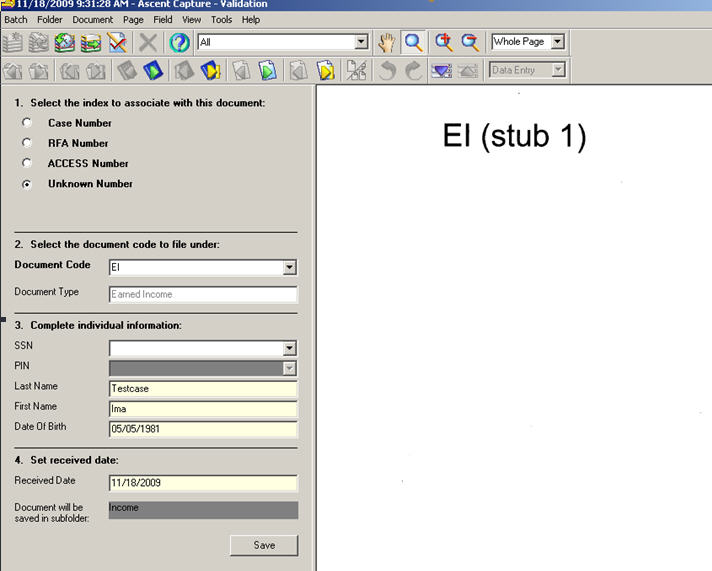The image size is (712, 571).
Task: Expand the Document Code dropdown
Action: tap(289, 268)
